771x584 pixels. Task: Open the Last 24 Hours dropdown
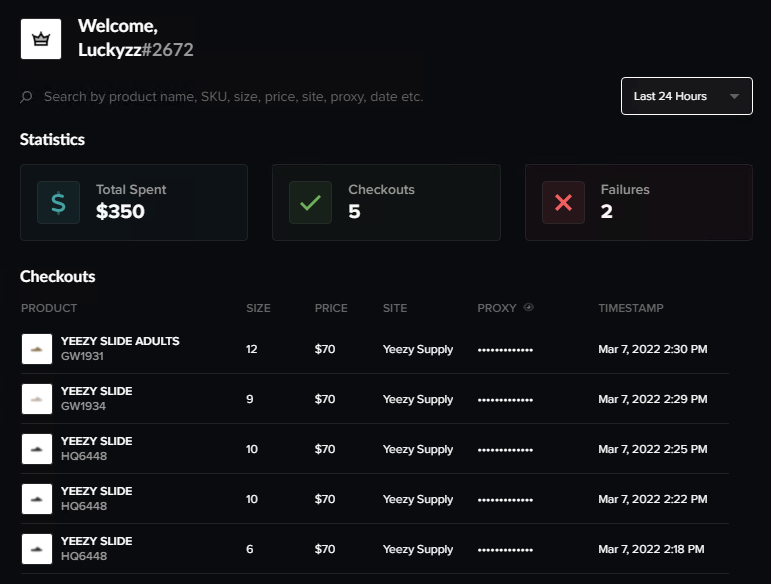click(686, 96)
